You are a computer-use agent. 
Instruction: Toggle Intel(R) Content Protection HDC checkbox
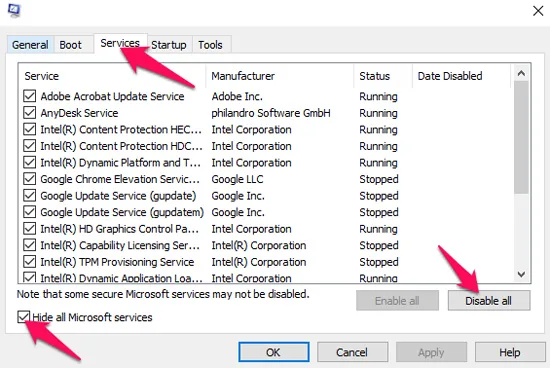point(29,146)
